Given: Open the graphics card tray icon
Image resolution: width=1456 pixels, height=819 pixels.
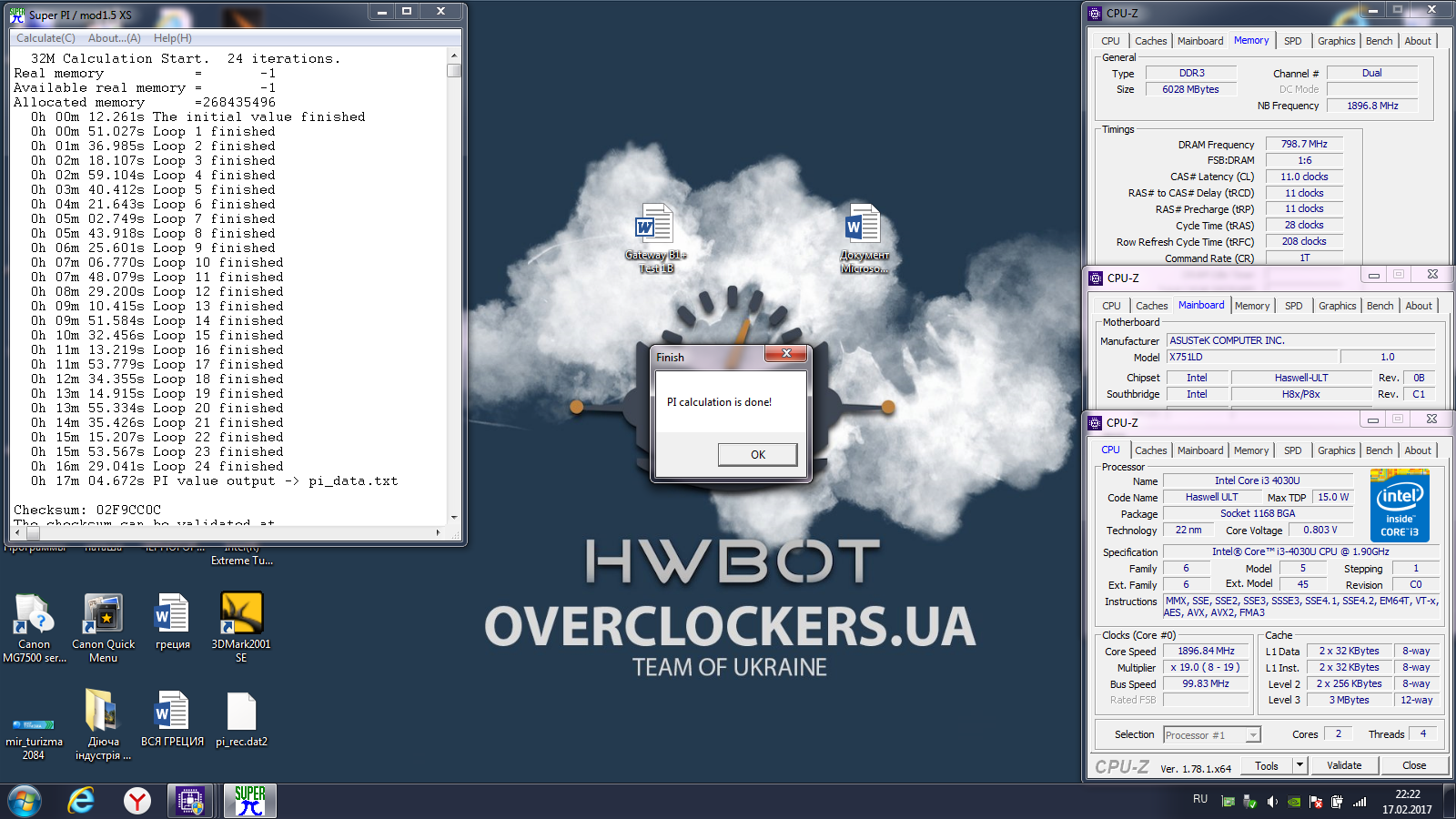Looking at the screenshot, I should [1228, 802].
